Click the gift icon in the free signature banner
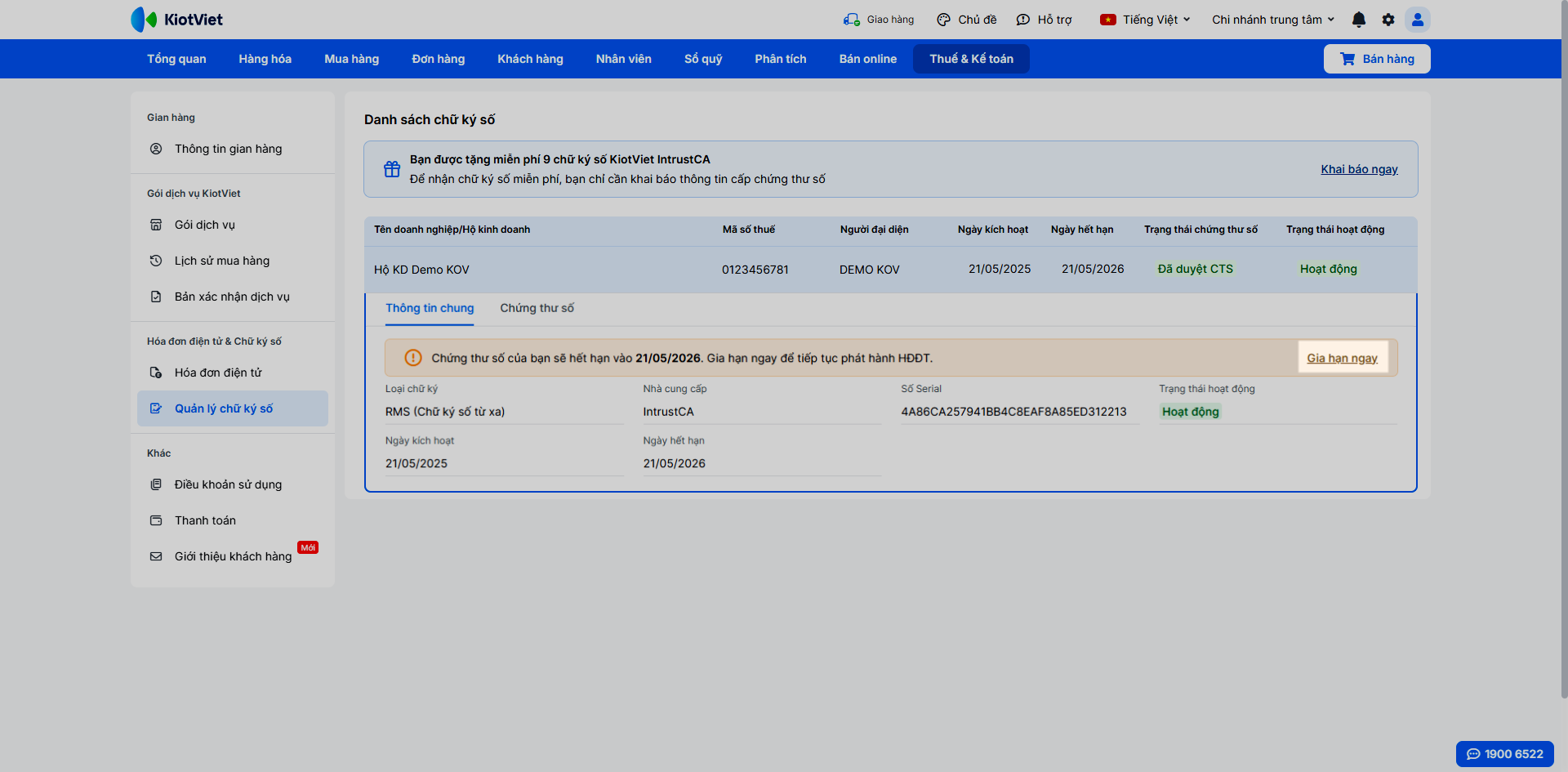Image resolution: width=1568 pixels, height=772 pixels. tap(392, 169)
